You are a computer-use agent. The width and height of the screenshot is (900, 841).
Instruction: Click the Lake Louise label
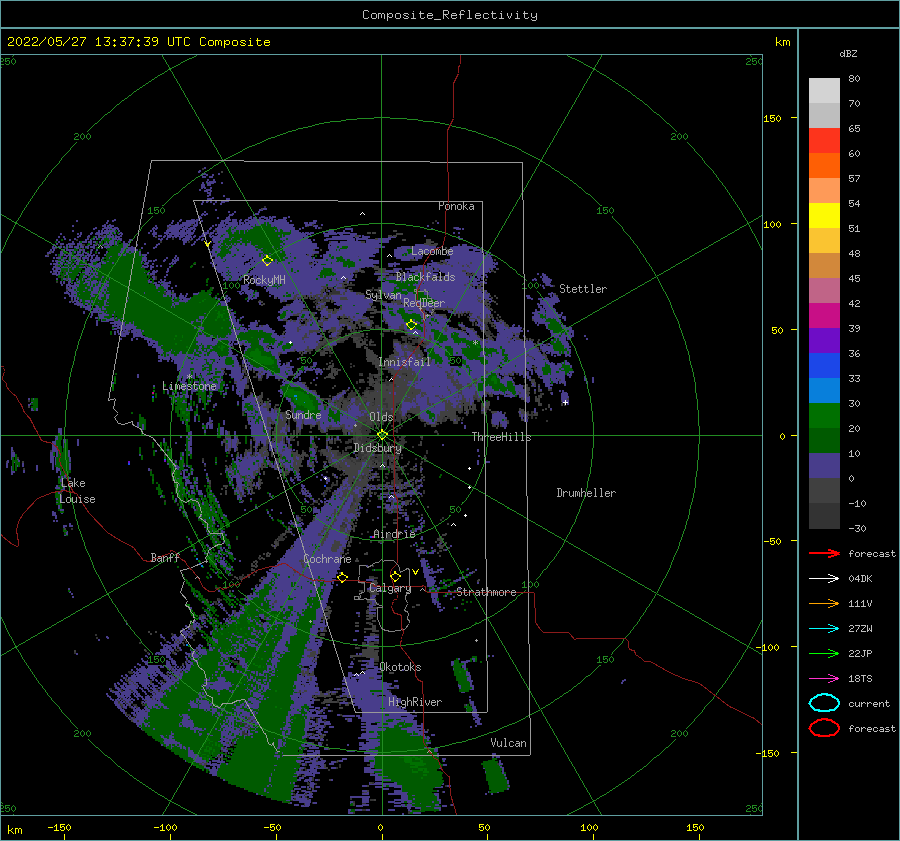[x=77, y=491]
